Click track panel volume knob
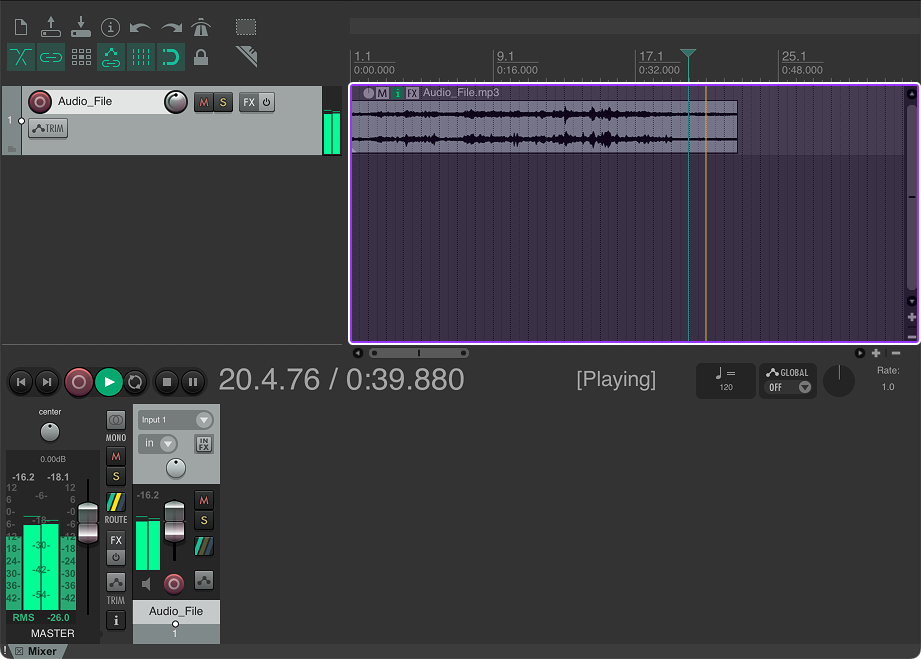Viewport: 921px width, 659px height. [x=176, y=102]
